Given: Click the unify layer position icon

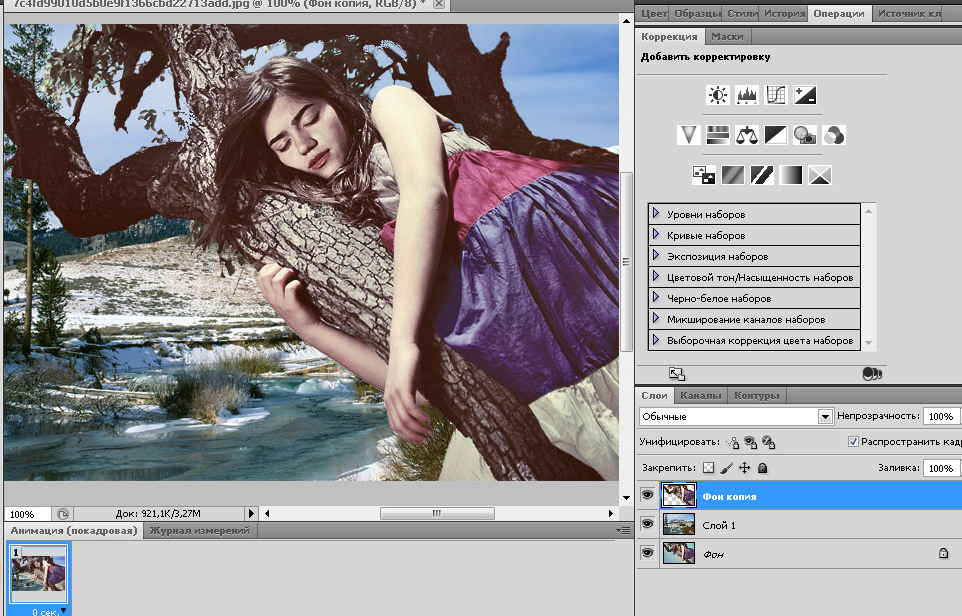Looking at the screenshot, I should pos(733,442).
